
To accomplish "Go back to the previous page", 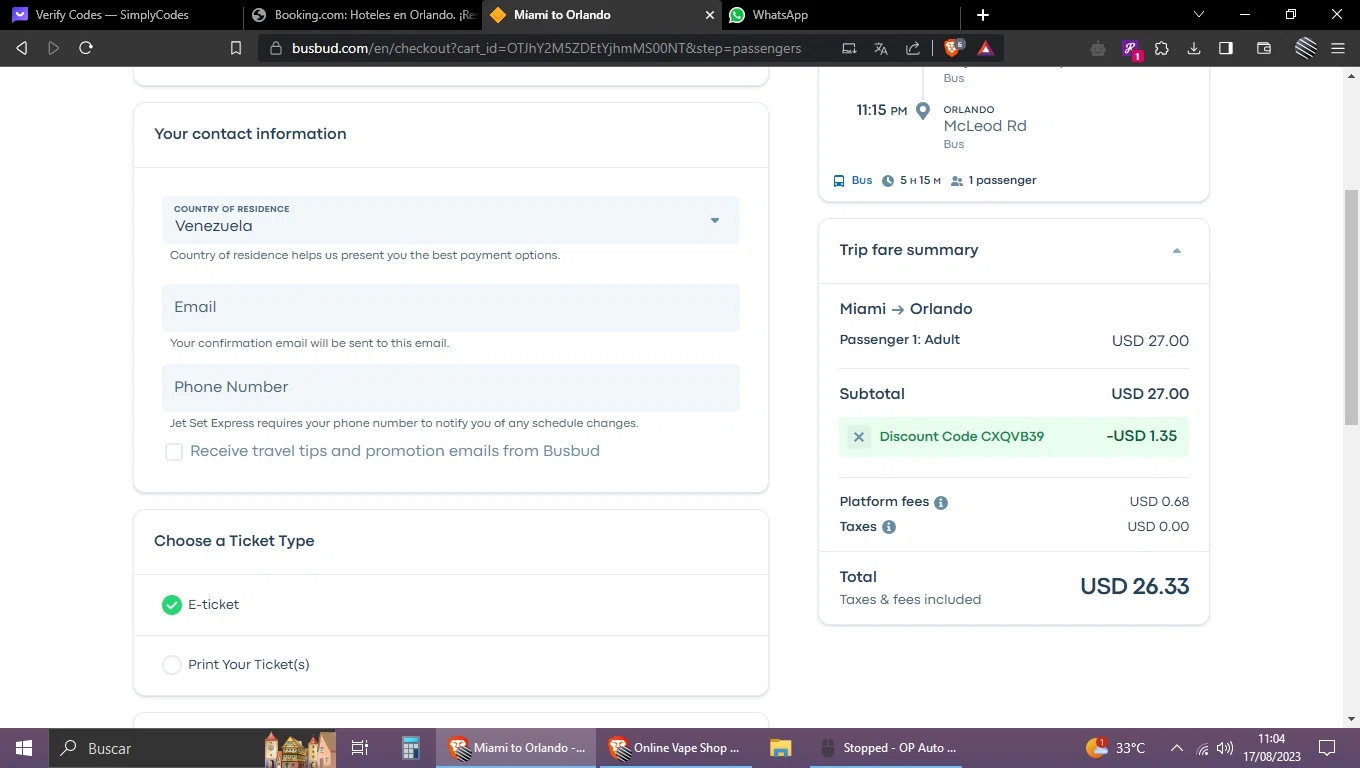I will [21, 48].
